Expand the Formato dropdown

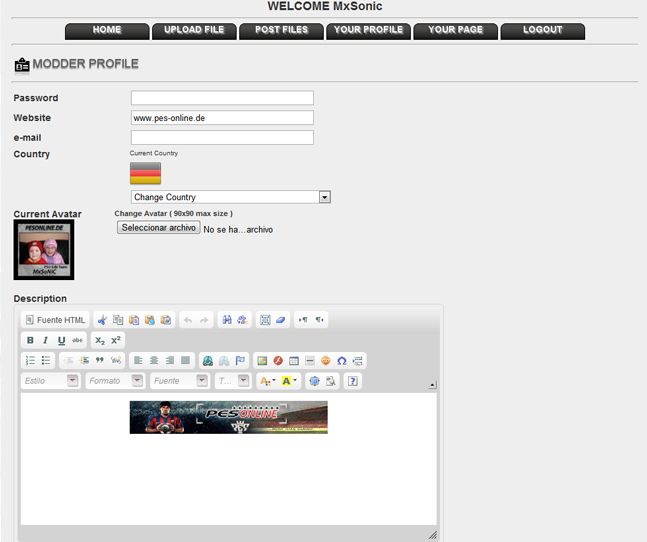(137, 381)
